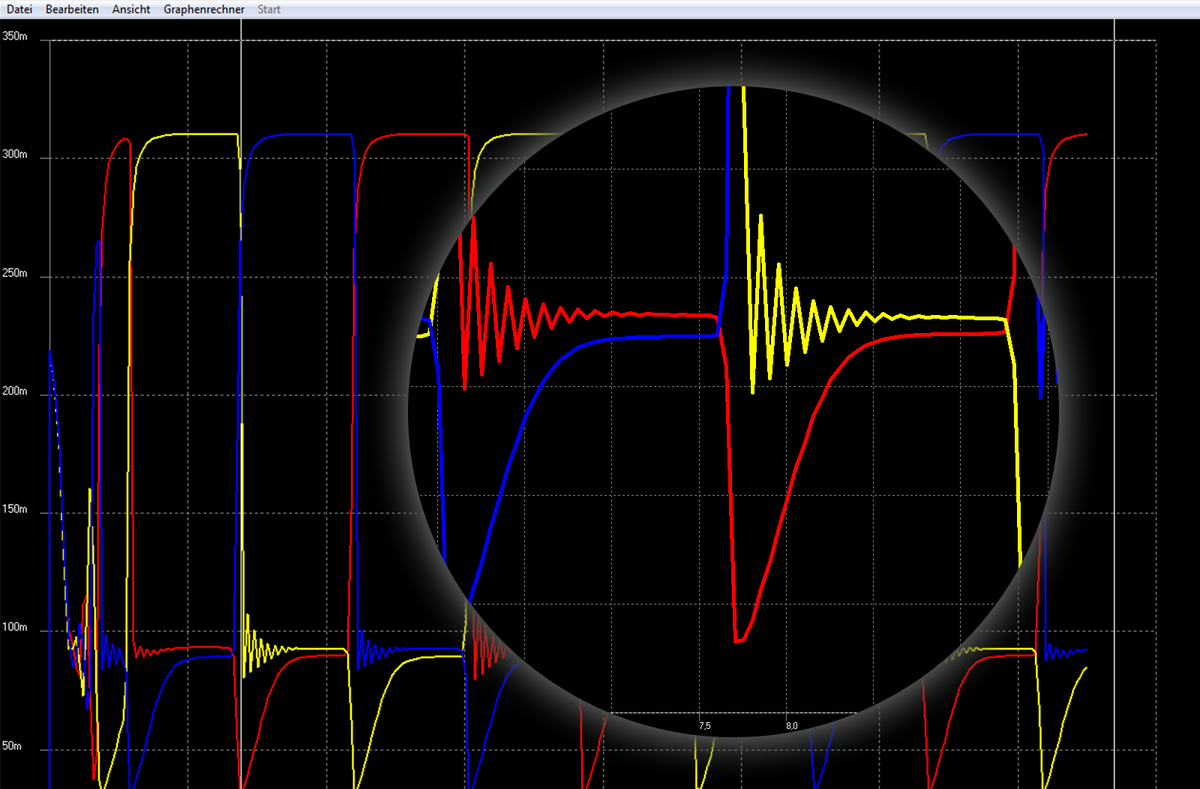Open the Datei menu
This screenshot has width=1200, height=789.
[20, 9]
